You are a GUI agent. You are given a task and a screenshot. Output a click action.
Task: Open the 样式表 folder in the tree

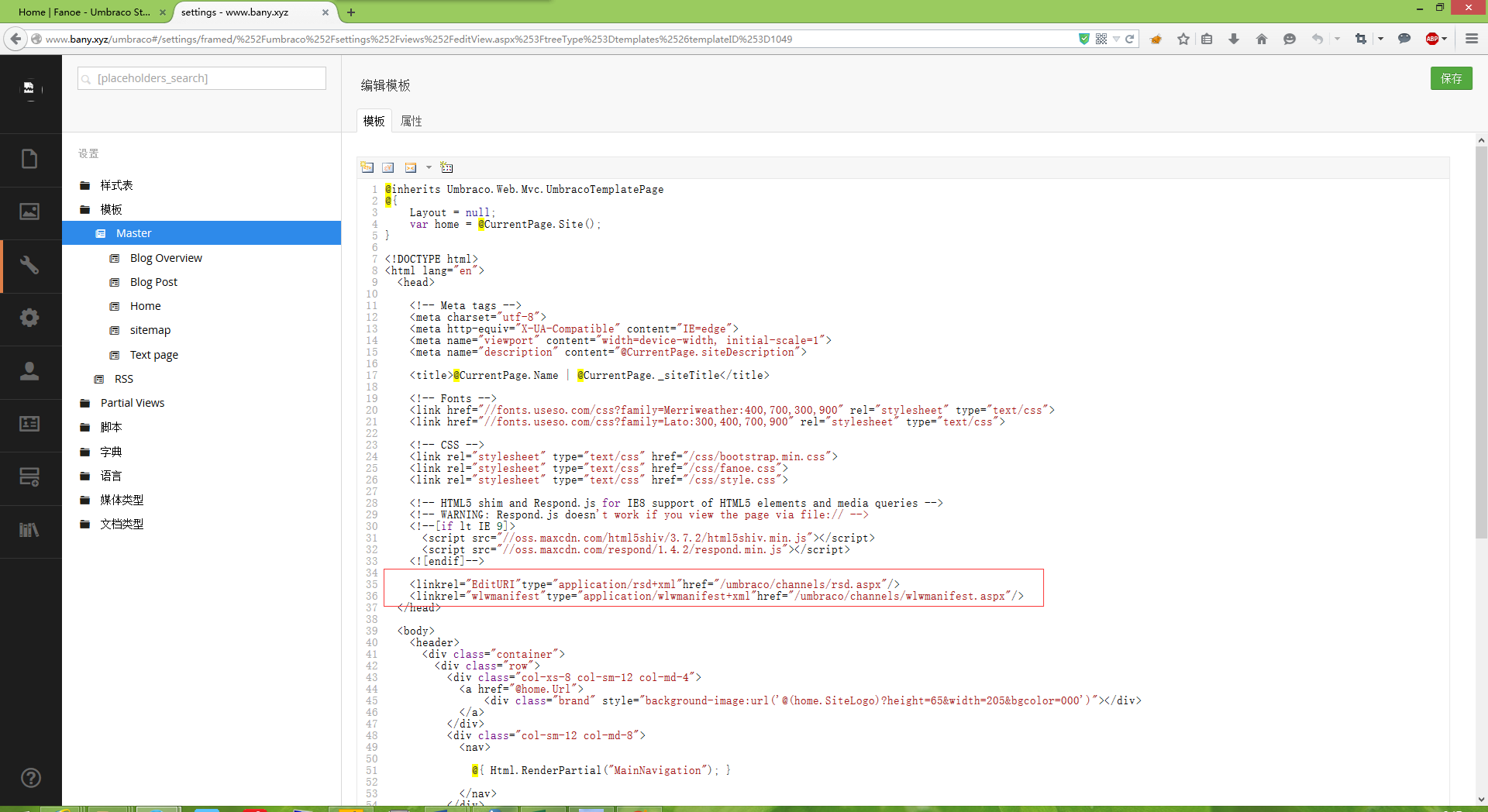[116, 185]
